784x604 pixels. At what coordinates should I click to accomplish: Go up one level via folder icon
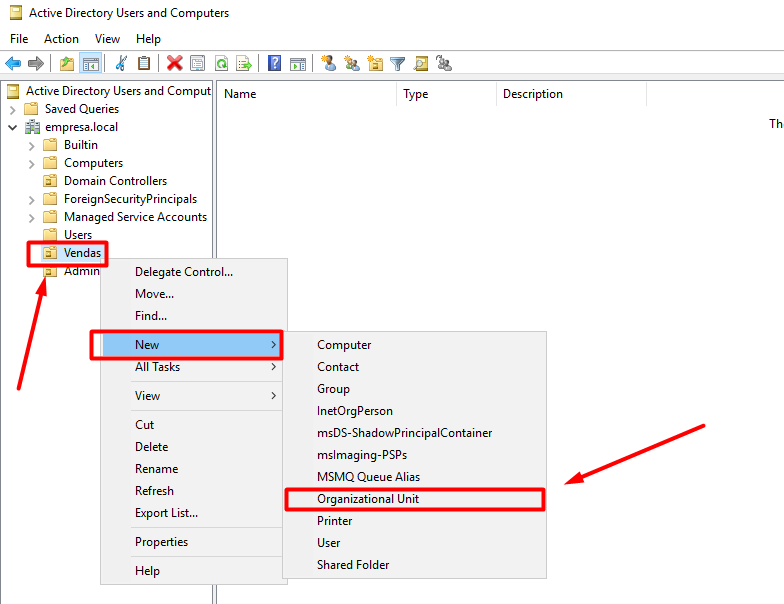67,64
